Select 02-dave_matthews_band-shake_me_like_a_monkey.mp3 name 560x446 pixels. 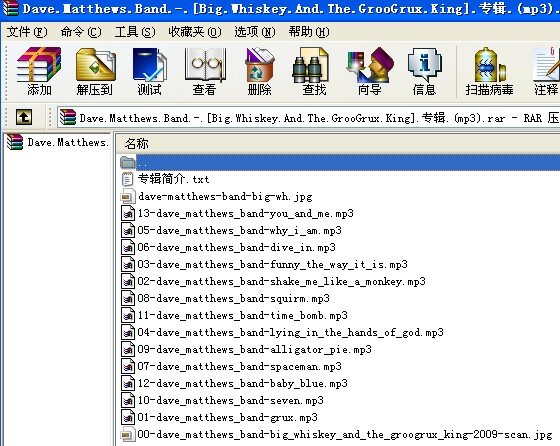tap(281, 281)
